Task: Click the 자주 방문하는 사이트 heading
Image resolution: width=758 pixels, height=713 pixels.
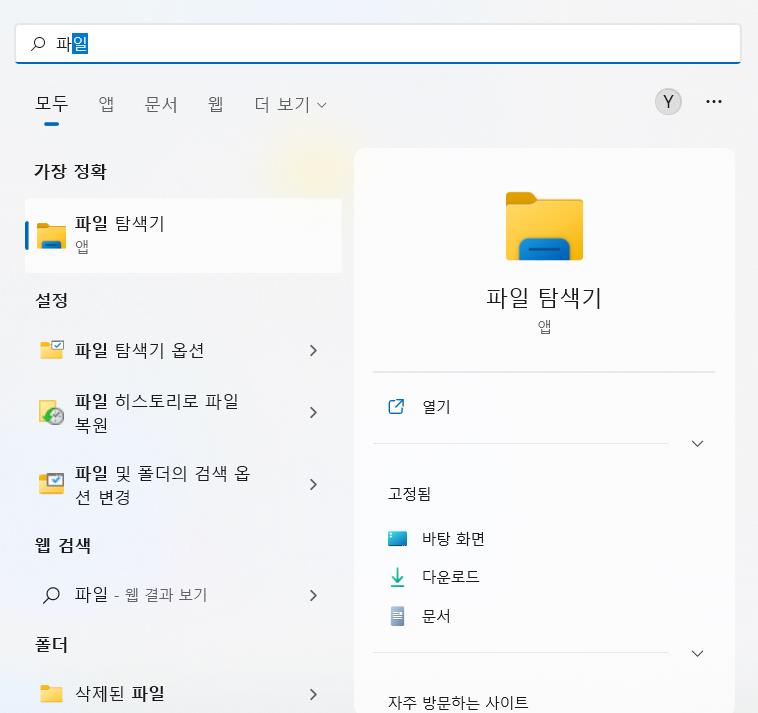Action: (458, 702)
